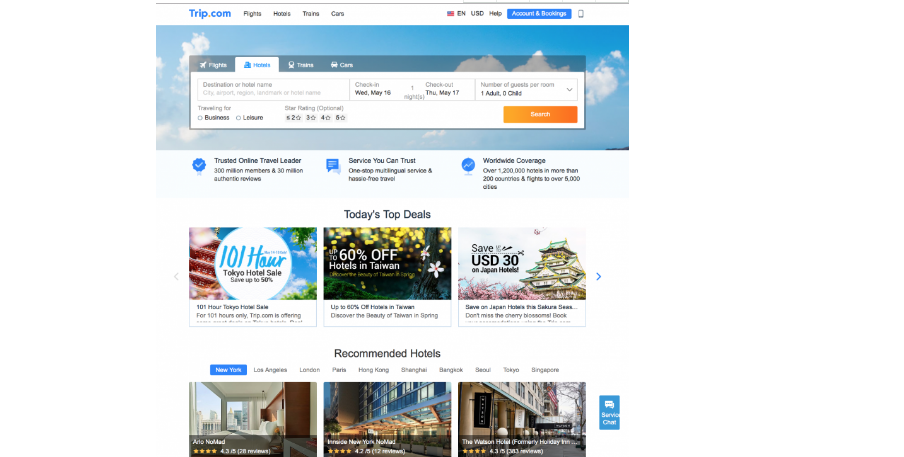Select the Tokyo city tab
Image resolution: width=904 pixels, height=457 pixels.
pyautogui.click(x=511, y=370)
